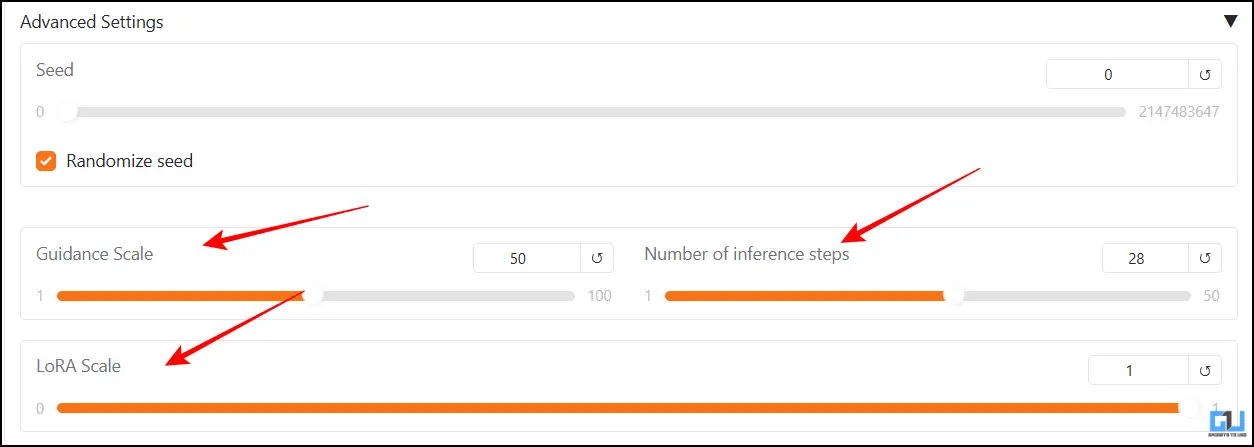The width and height of the screenshot is (1254, 447).
Task: Grab the Guidance Scale slider knob
Action: point(313,296)
